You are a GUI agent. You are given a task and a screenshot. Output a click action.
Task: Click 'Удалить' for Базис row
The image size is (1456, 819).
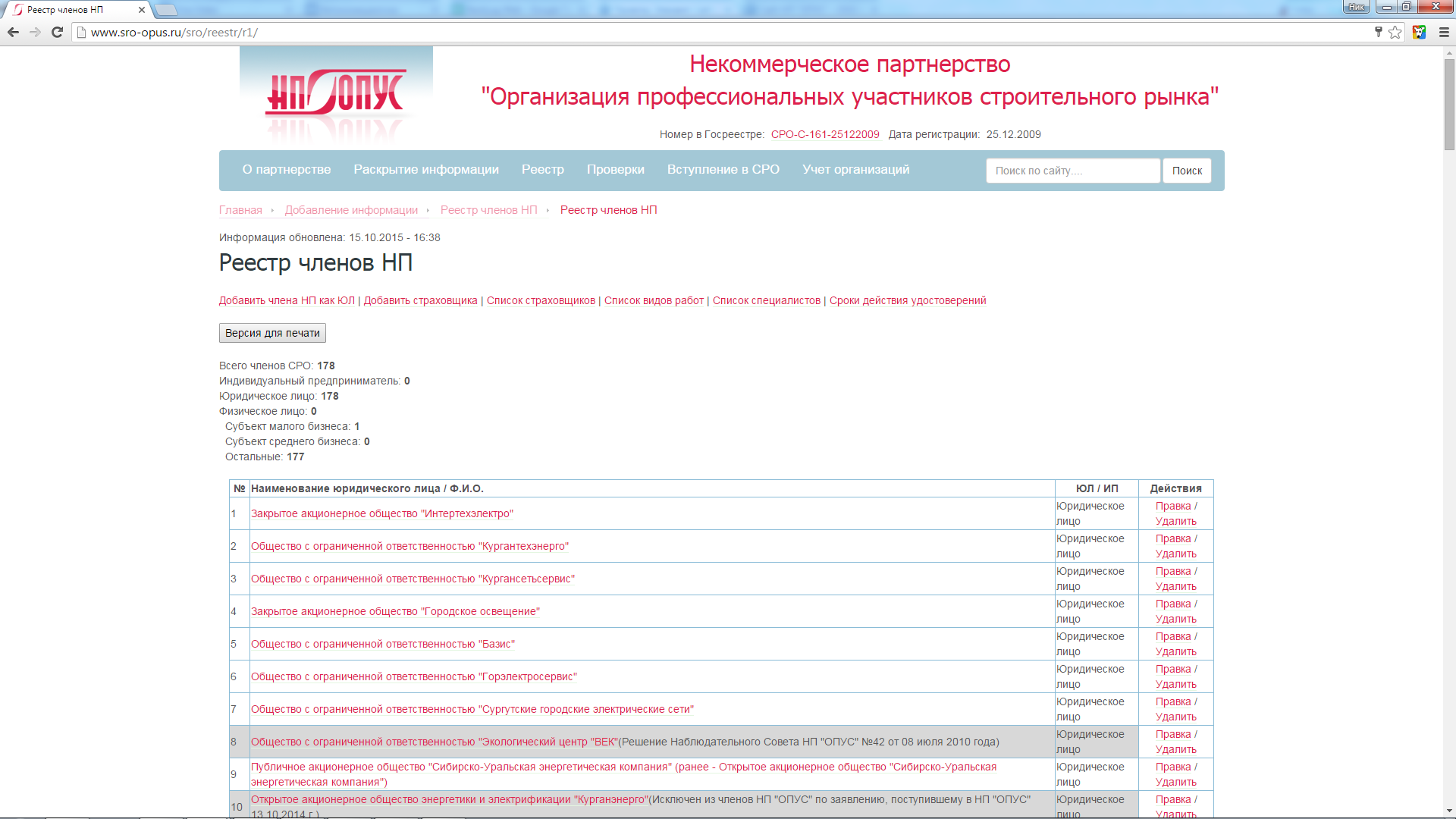1176,652
